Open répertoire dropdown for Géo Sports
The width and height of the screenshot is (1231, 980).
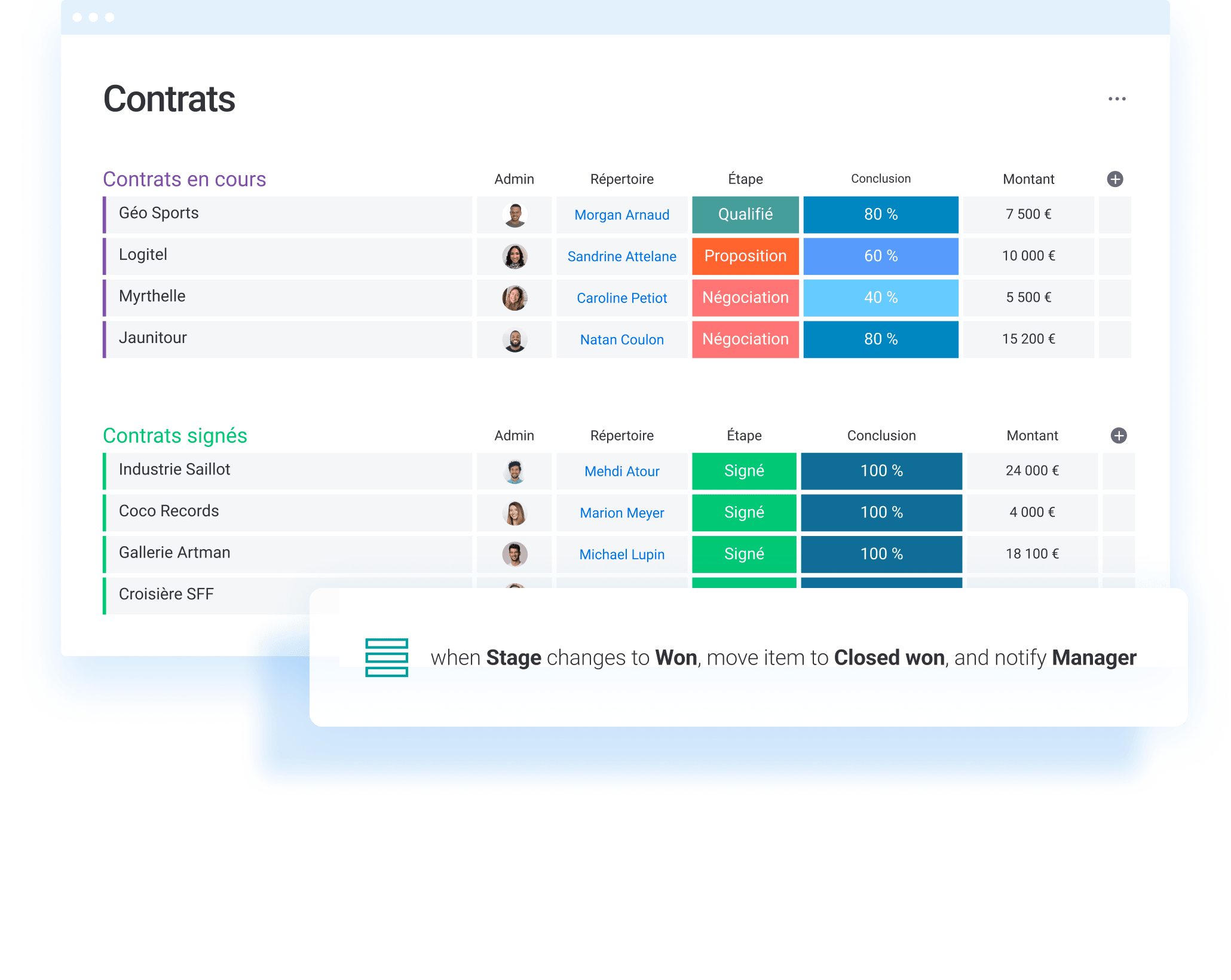tap(620, 213)
